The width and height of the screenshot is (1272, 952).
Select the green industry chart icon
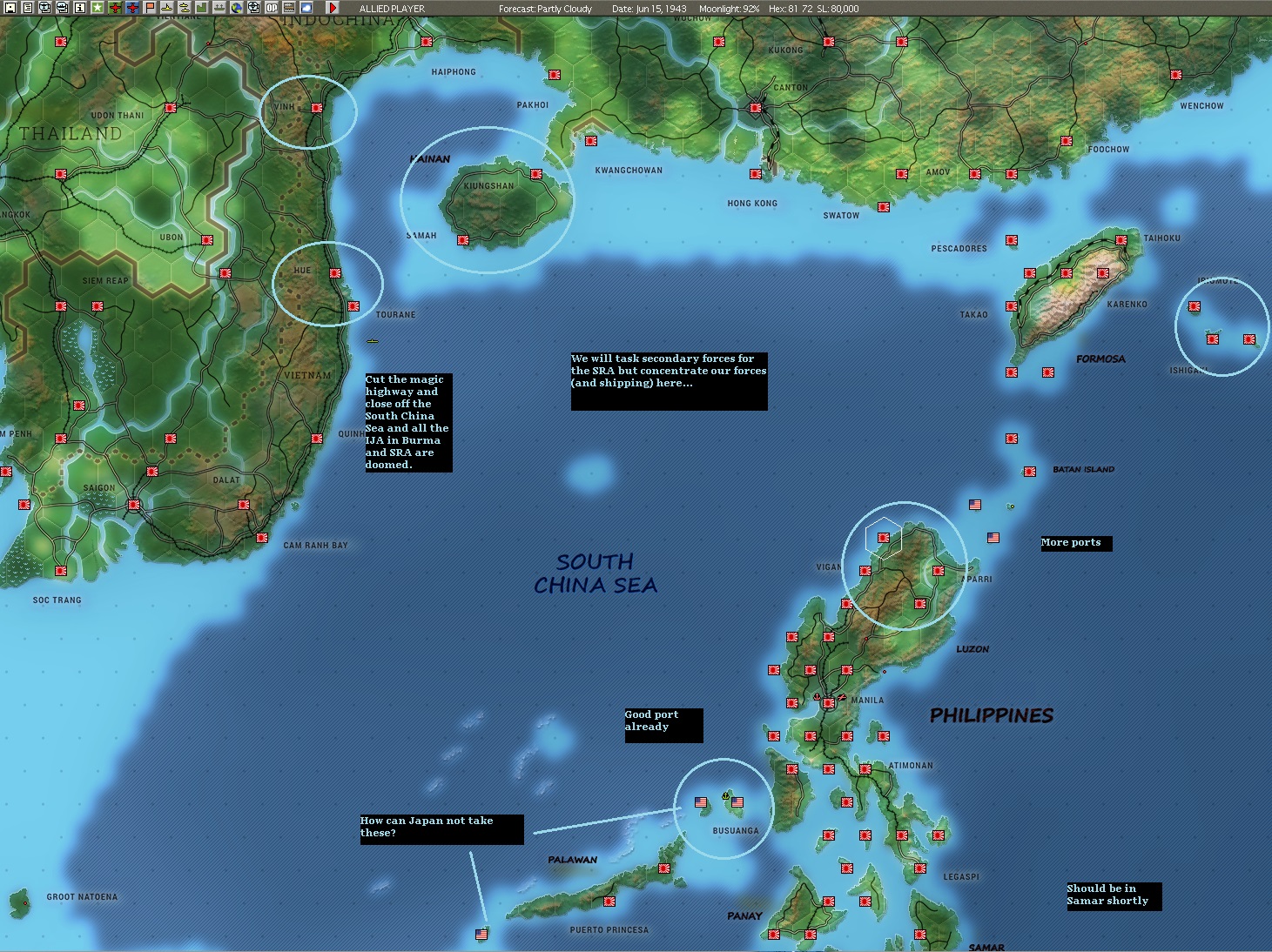pos(202,8)
